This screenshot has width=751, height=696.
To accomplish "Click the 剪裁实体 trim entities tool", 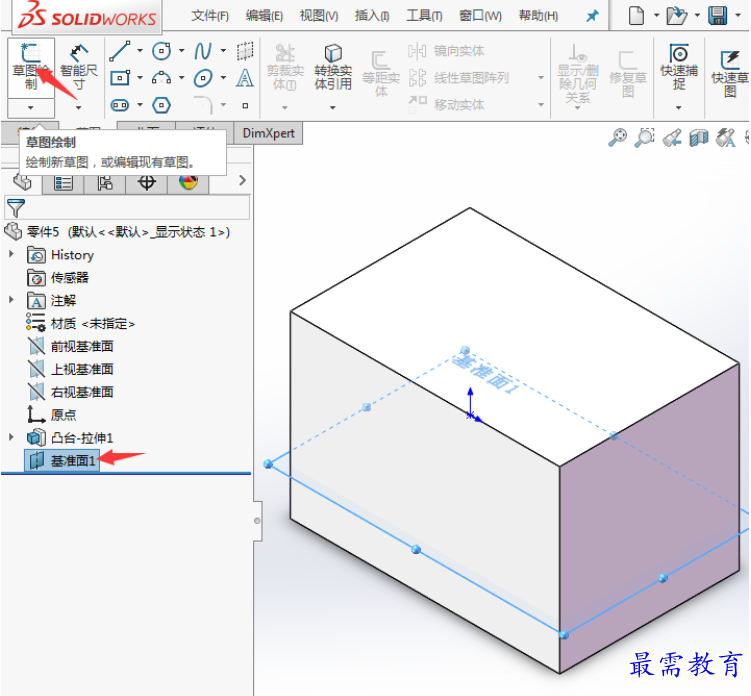I will (x=285, y=67).
